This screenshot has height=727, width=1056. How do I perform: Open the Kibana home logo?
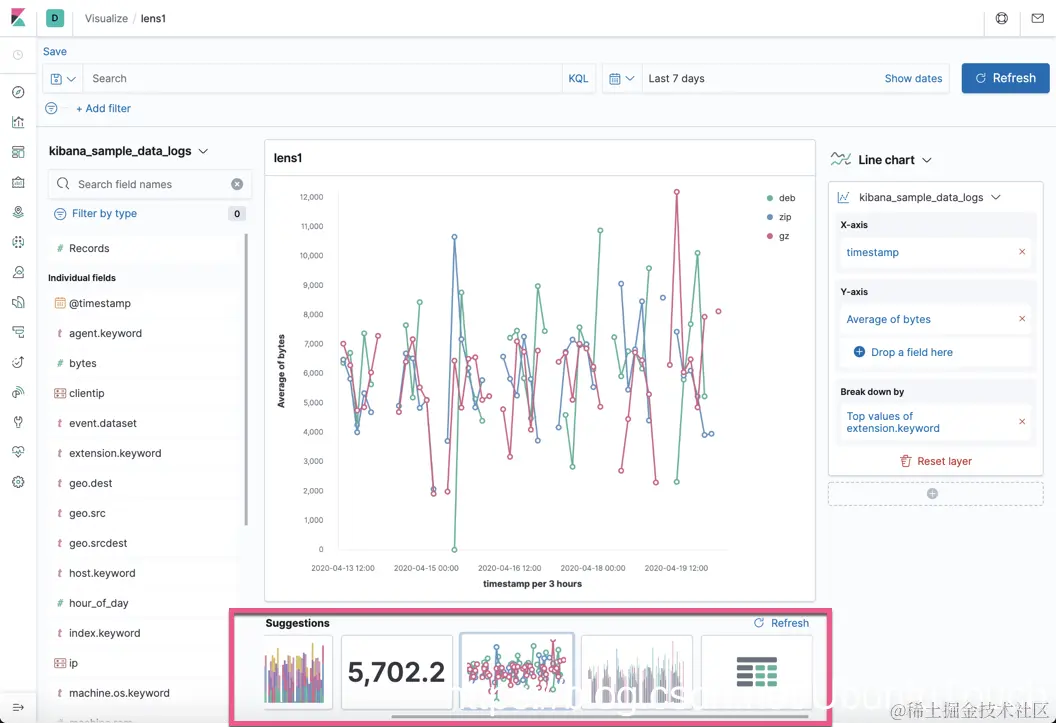(18, 18)
